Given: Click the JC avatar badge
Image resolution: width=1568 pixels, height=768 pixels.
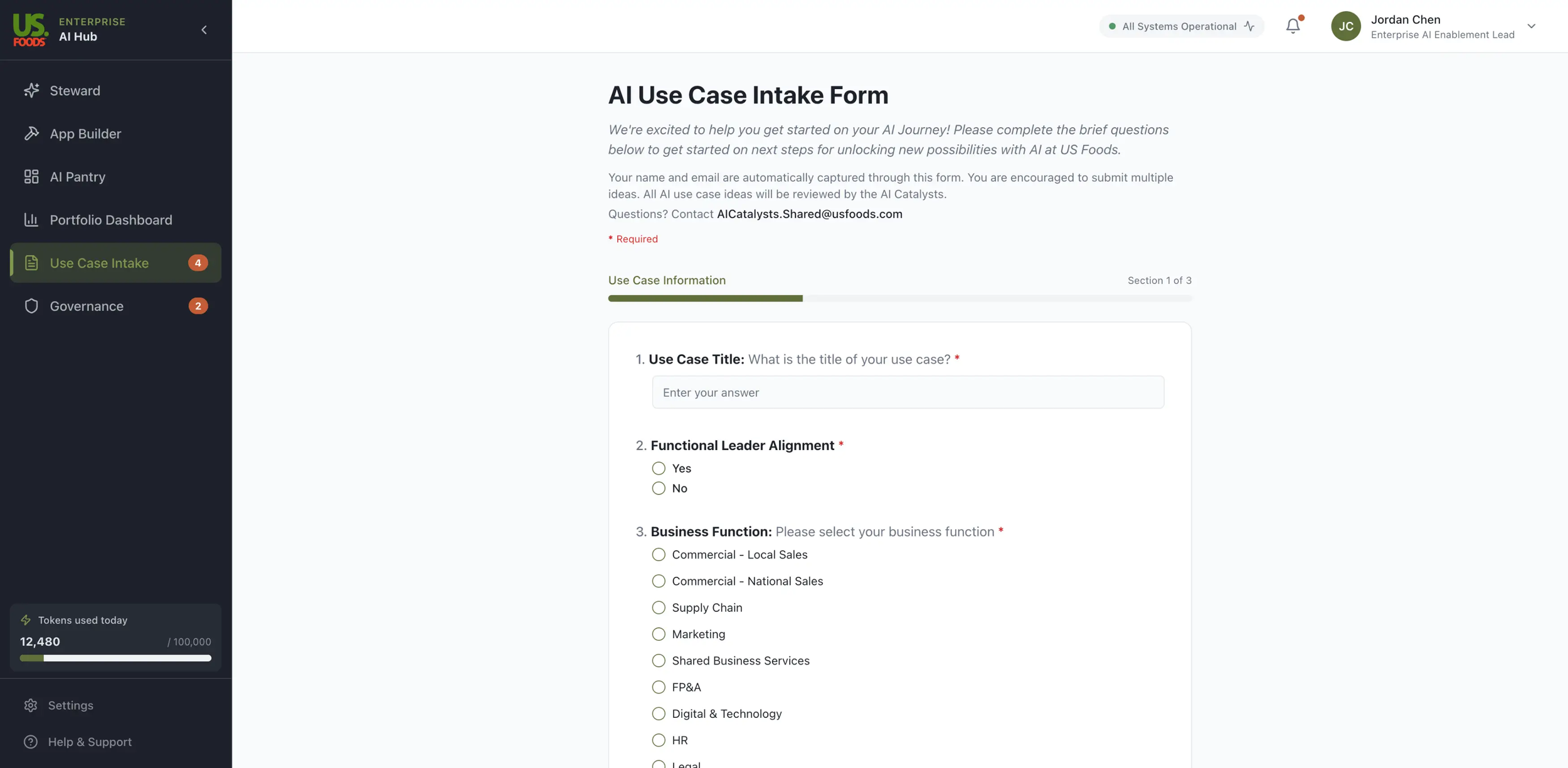Looking at the screenshot, I should [1347, 26].
